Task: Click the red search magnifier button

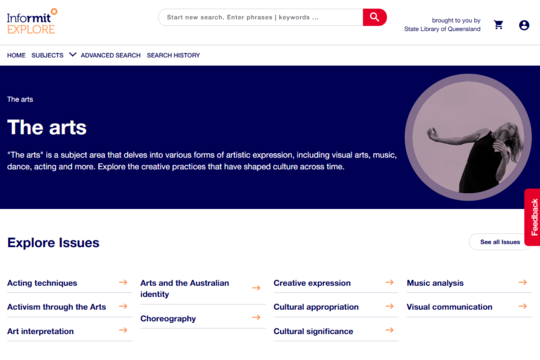Action: tap(374, 17)
